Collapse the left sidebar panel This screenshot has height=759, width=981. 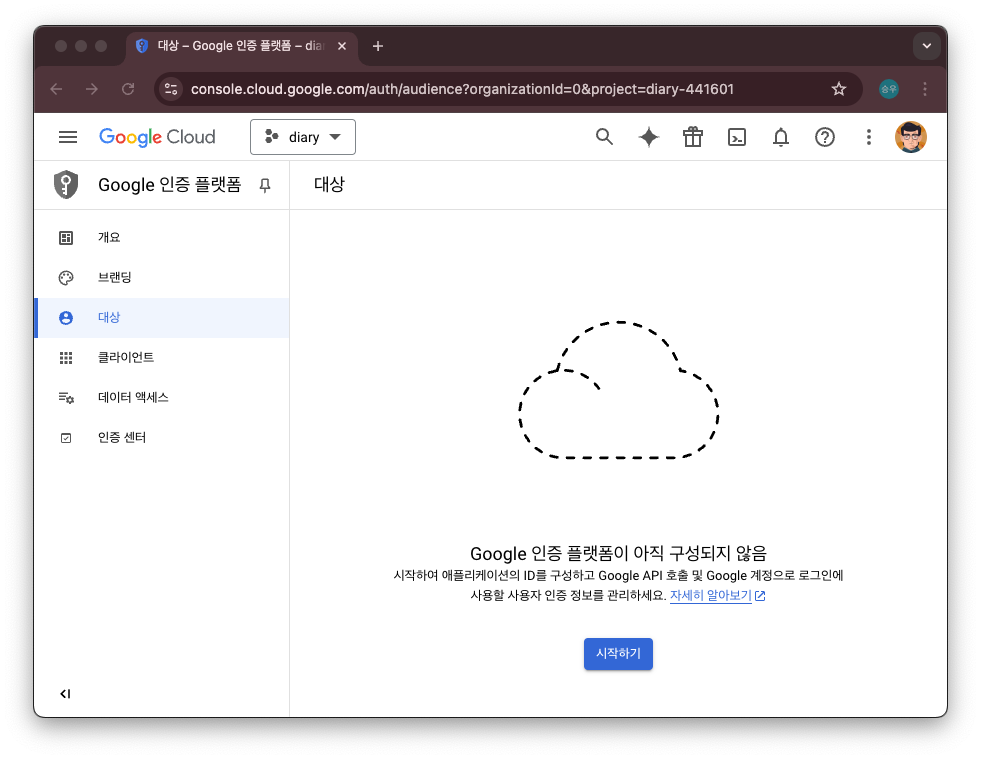point(65,693)
